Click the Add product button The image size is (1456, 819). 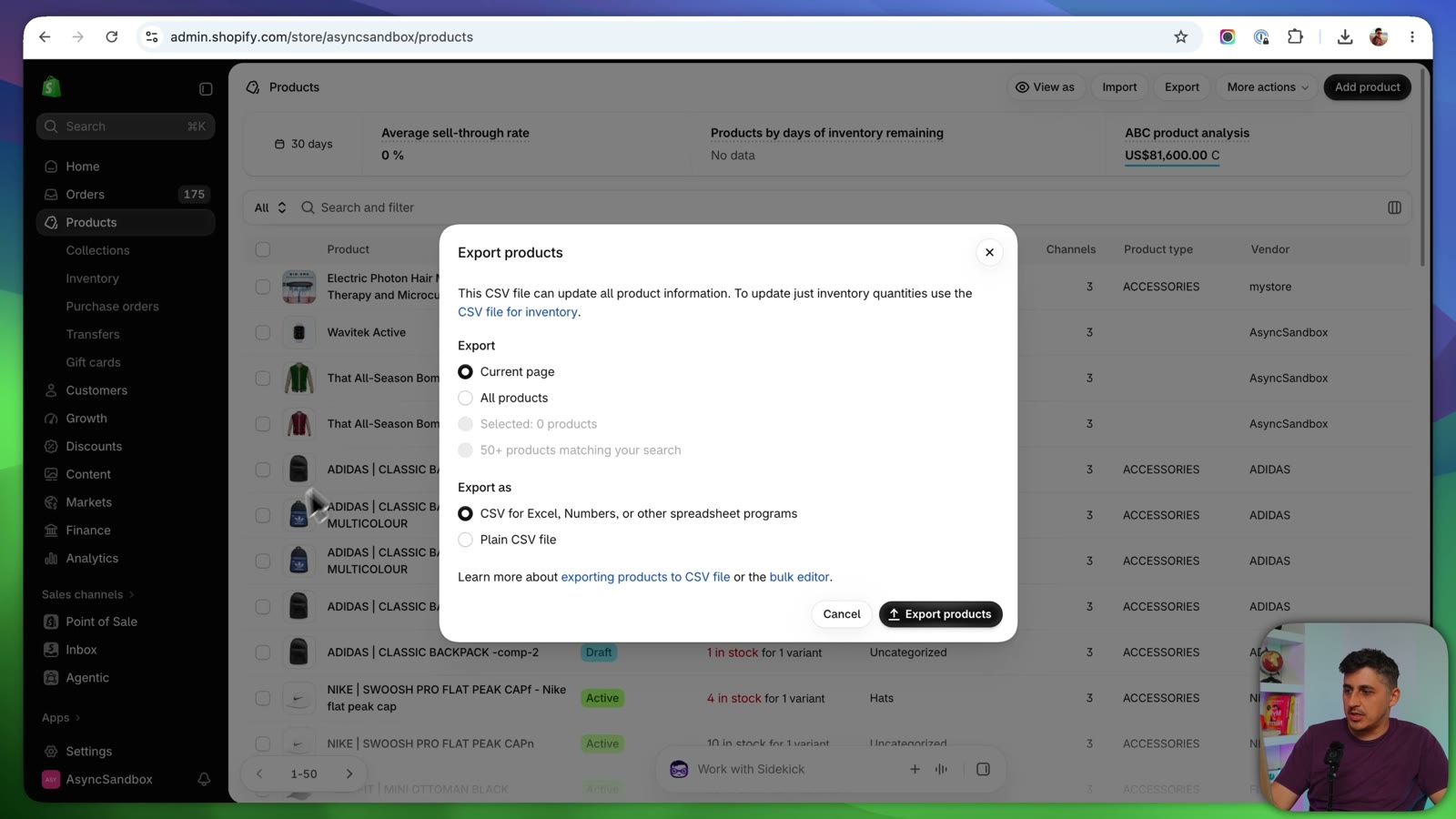[1367, 87]
